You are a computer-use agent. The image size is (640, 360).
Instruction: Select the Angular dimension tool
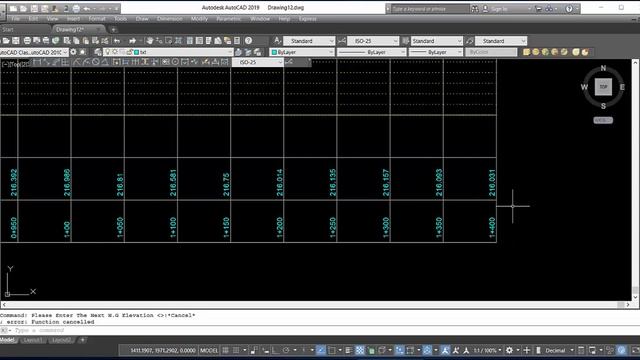tap(105, 62)
